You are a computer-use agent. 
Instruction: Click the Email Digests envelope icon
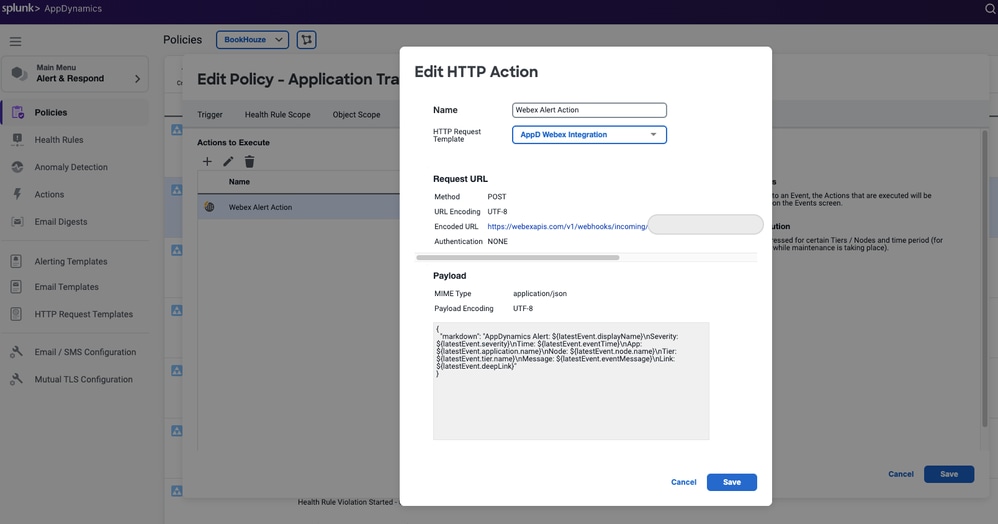click(17, 222)
